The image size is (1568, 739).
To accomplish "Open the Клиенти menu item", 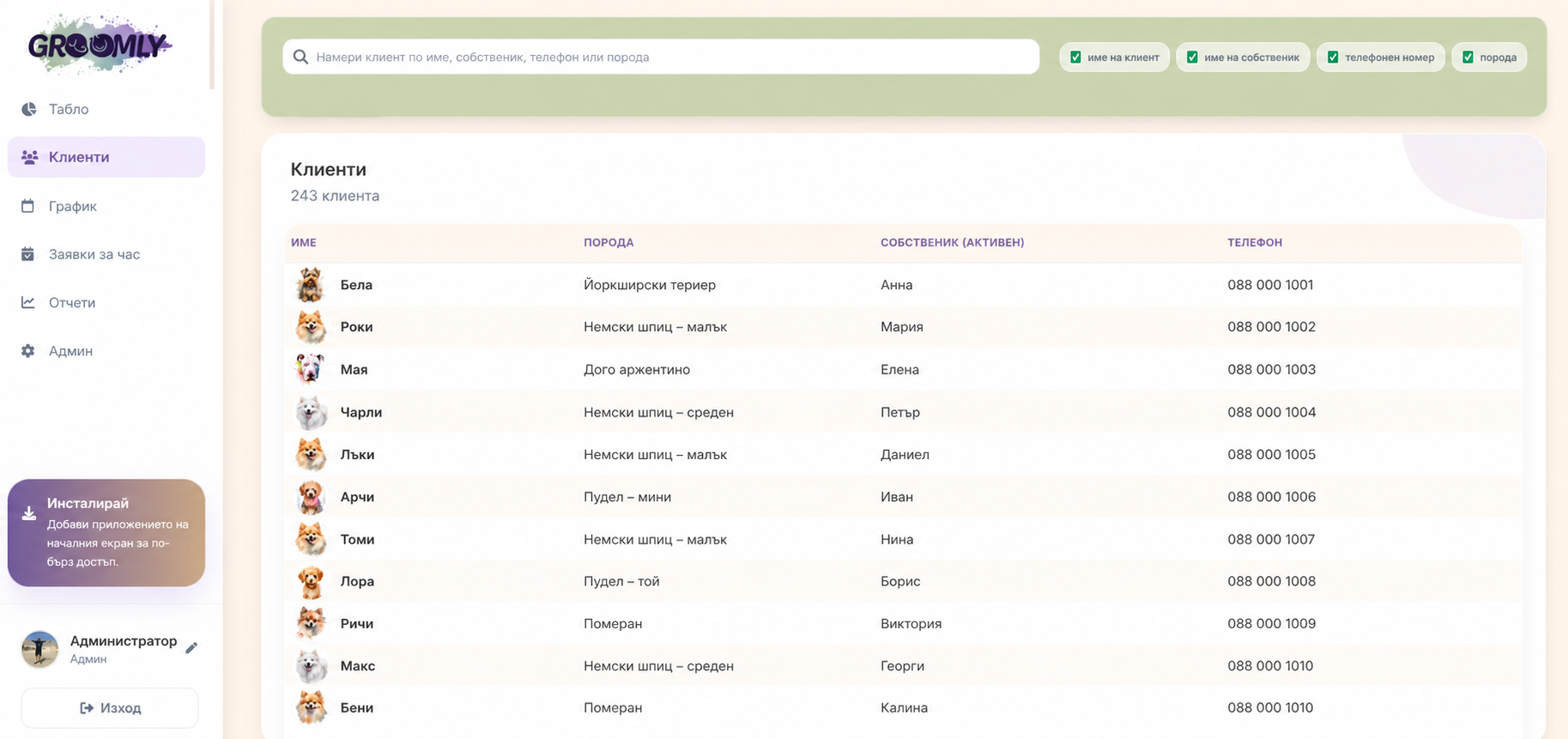I will click(106, 157).
